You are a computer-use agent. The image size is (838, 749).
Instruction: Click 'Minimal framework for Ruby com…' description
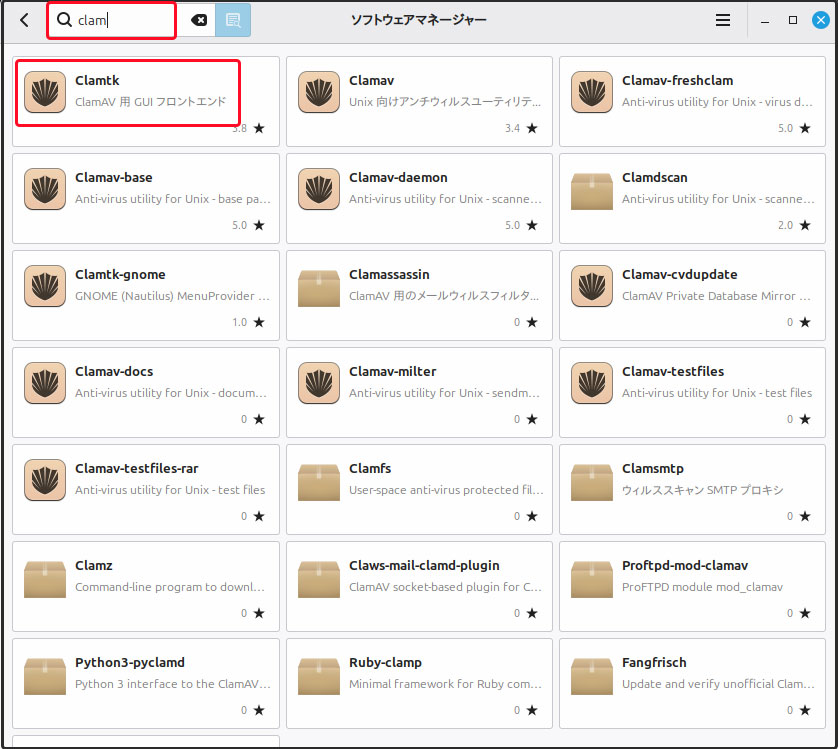pos(445,684)
